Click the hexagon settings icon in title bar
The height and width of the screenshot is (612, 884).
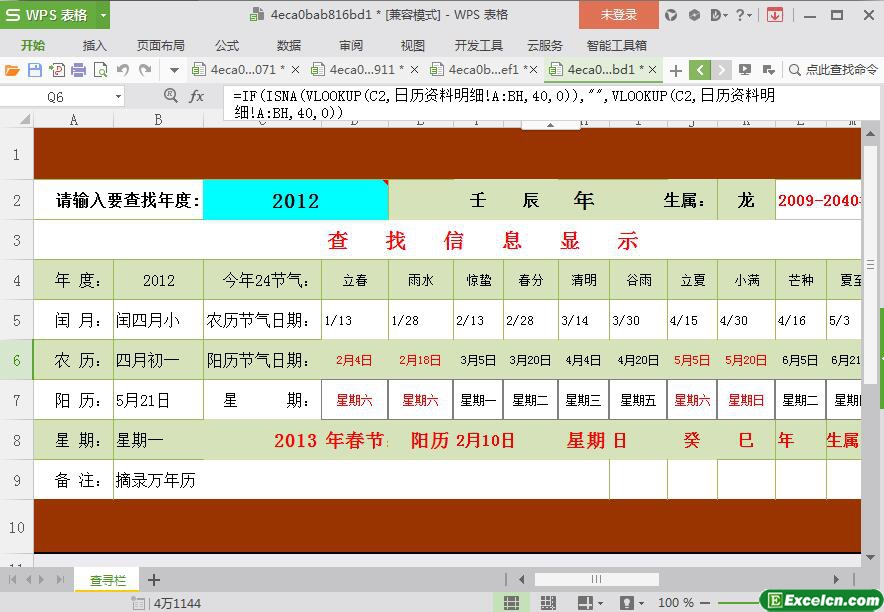[x=695, y=15]
